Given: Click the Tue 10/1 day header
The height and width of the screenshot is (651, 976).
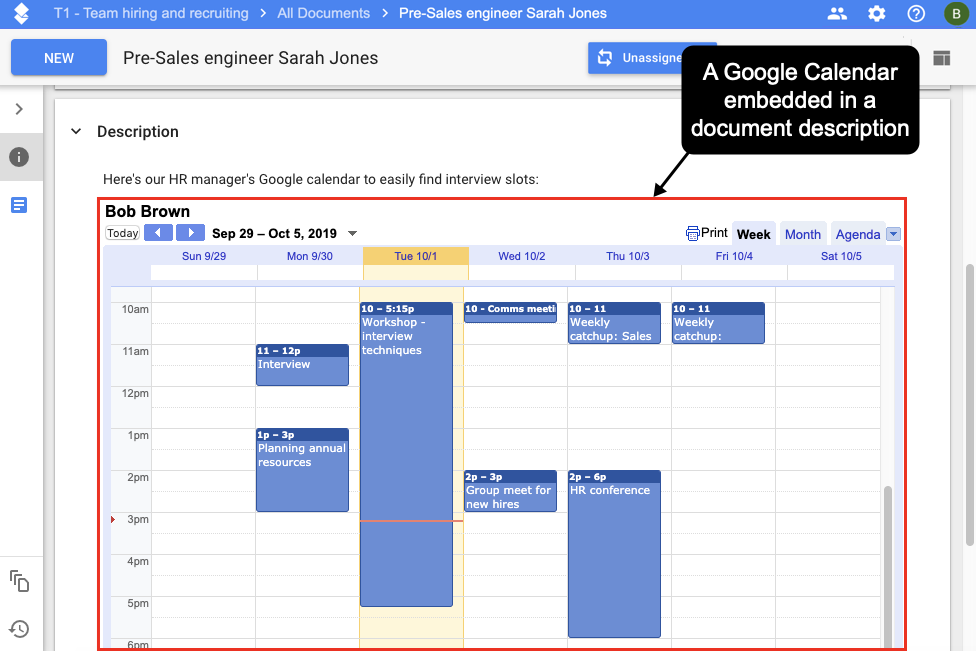Looking at the screenshot, I should click(x=416, y=256).
